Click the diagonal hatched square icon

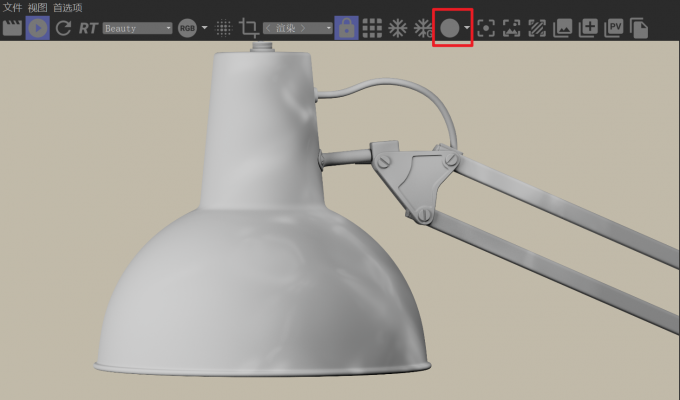tap(537, 28)
